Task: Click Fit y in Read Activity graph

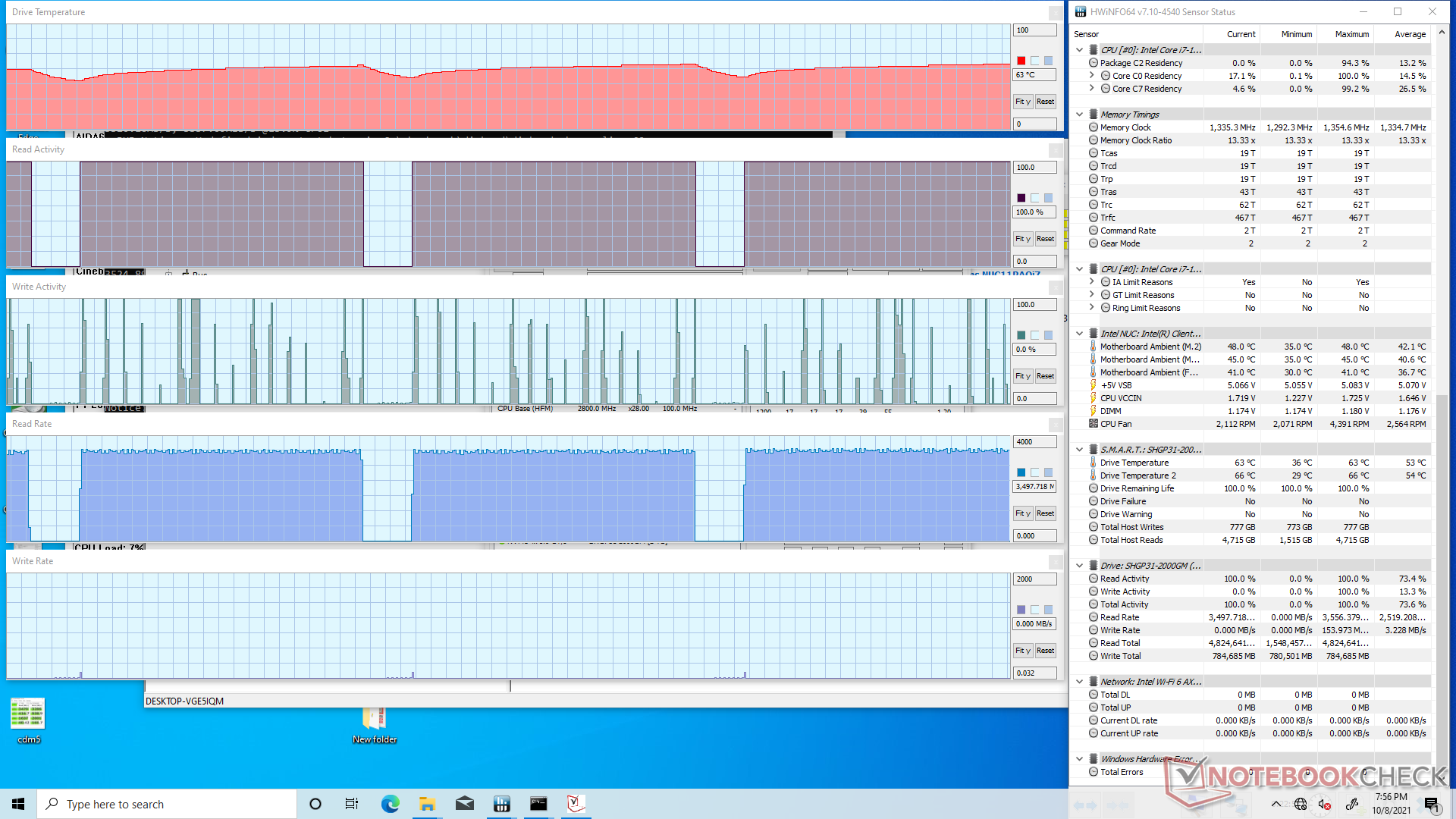Action: tap(1023, 239)
